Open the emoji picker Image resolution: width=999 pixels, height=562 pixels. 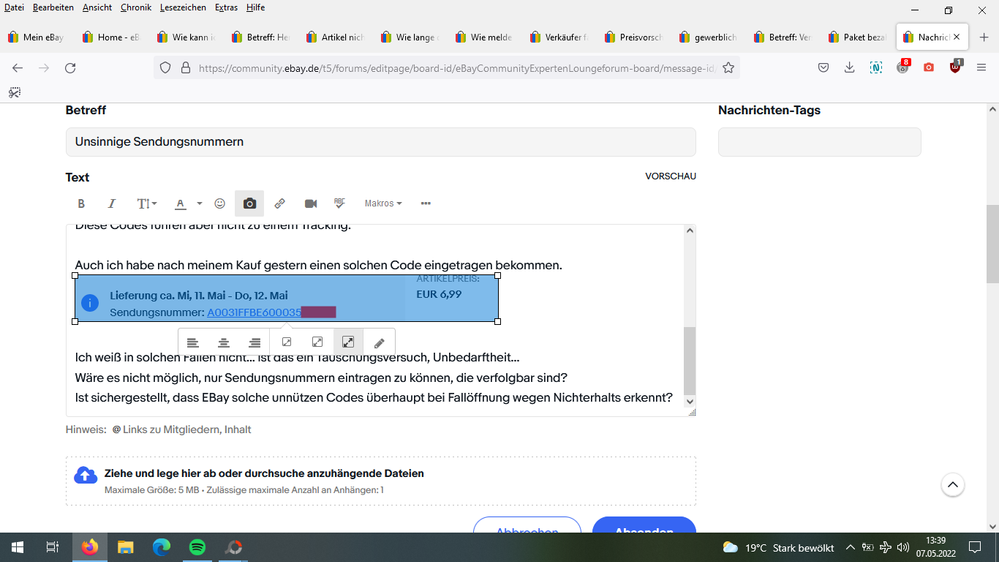(220, 204)
